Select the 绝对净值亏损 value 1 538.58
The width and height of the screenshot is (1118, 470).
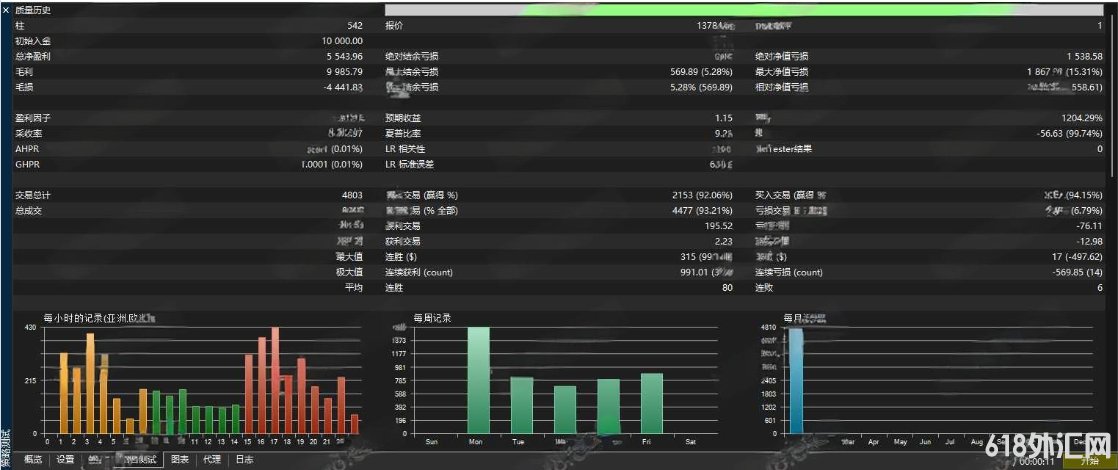tap(1084, 56)
